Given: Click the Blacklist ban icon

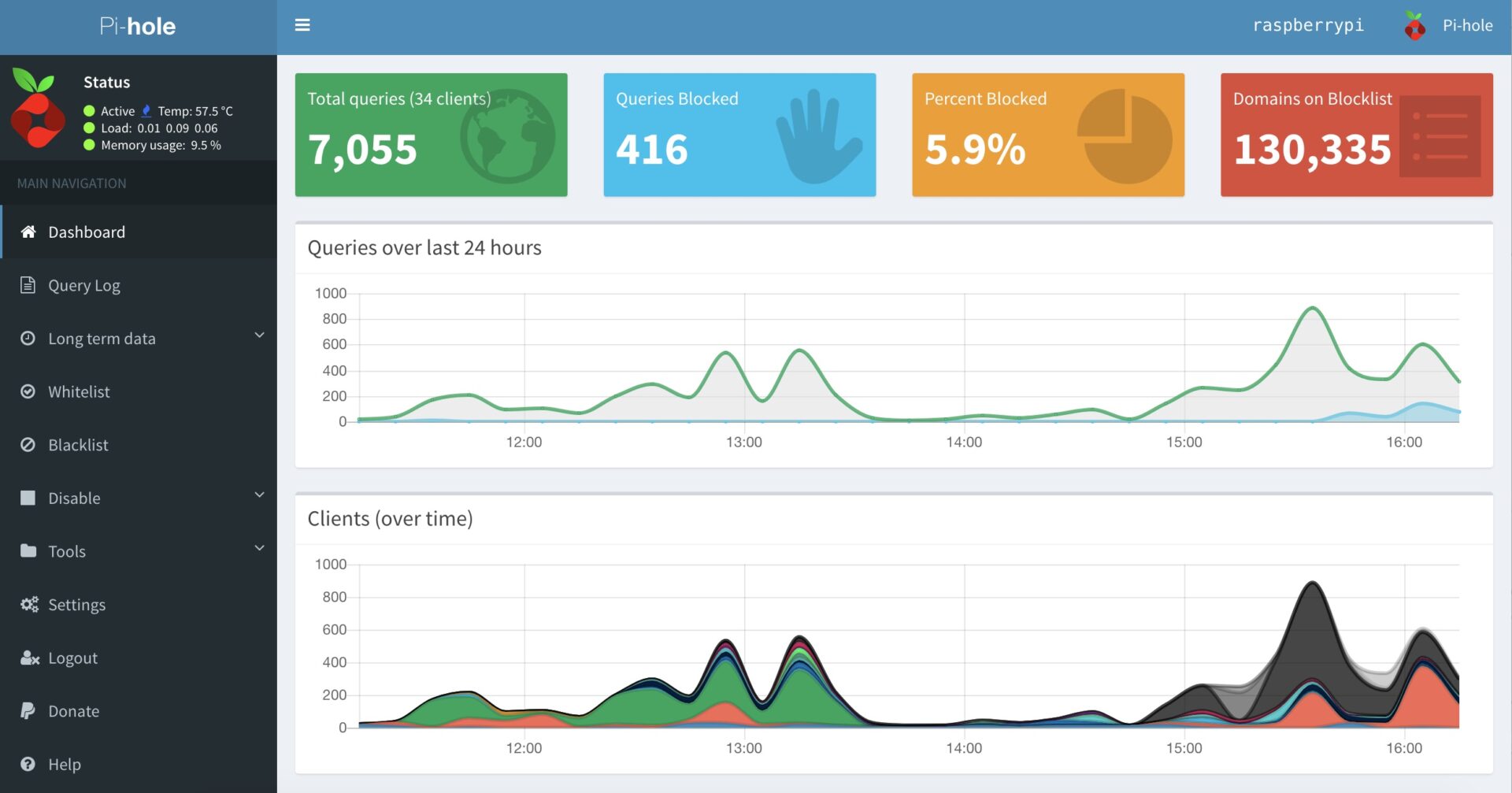Looking at the screenshot, I should 28,445.
